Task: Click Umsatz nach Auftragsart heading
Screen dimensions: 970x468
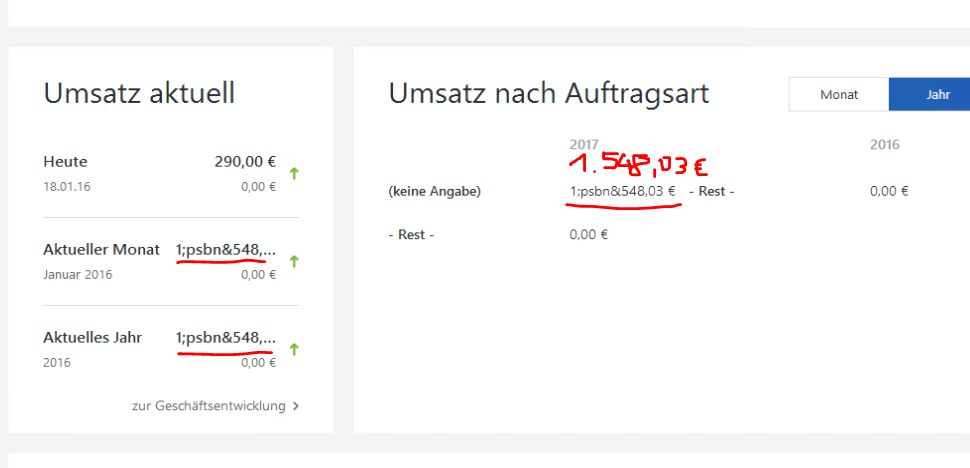Action: 549,94
